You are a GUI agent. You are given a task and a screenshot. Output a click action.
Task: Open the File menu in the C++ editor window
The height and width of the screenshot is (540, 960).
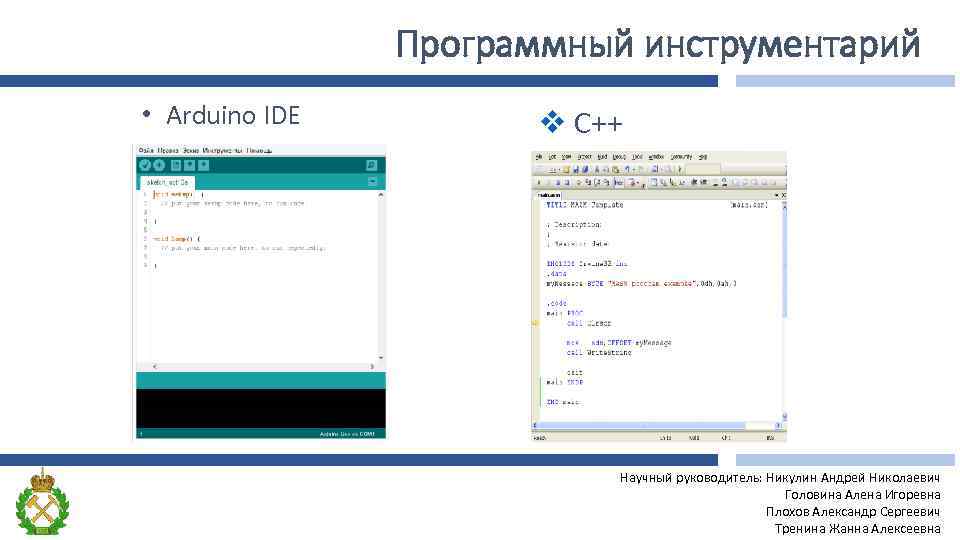click(539, 157)
